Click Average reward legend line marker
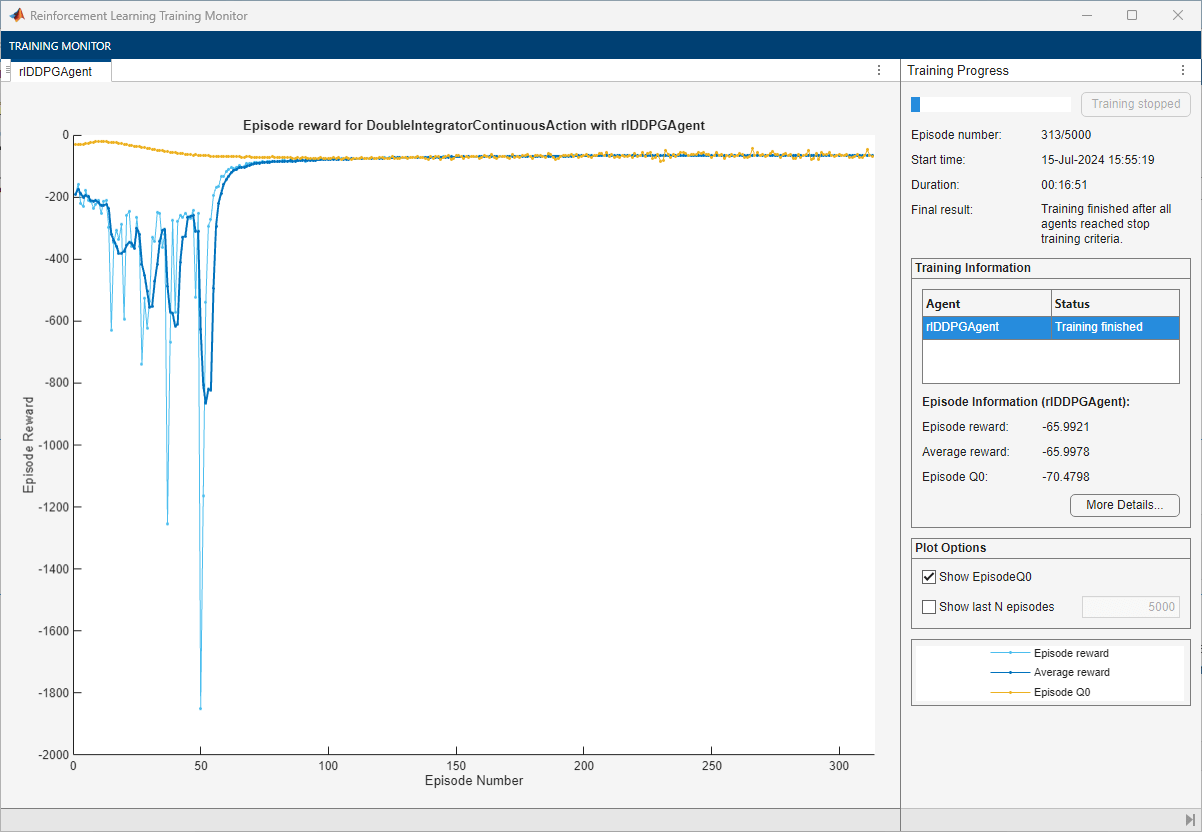The width and height of the screenshot is (1202, 832). click(1010, 673)
